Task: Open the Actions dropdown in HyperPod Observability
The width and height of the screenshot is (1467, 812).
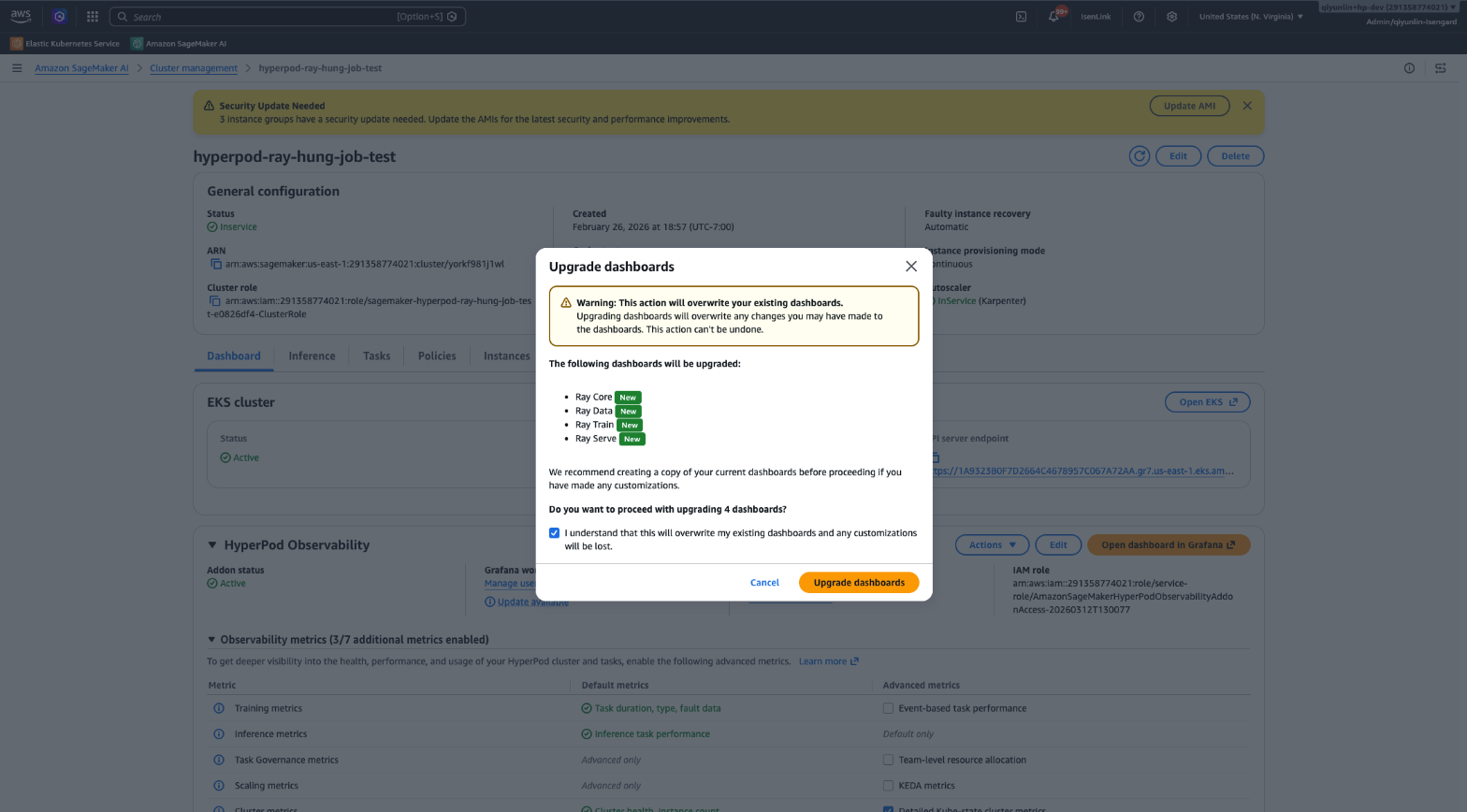Action: pos(992,544)
